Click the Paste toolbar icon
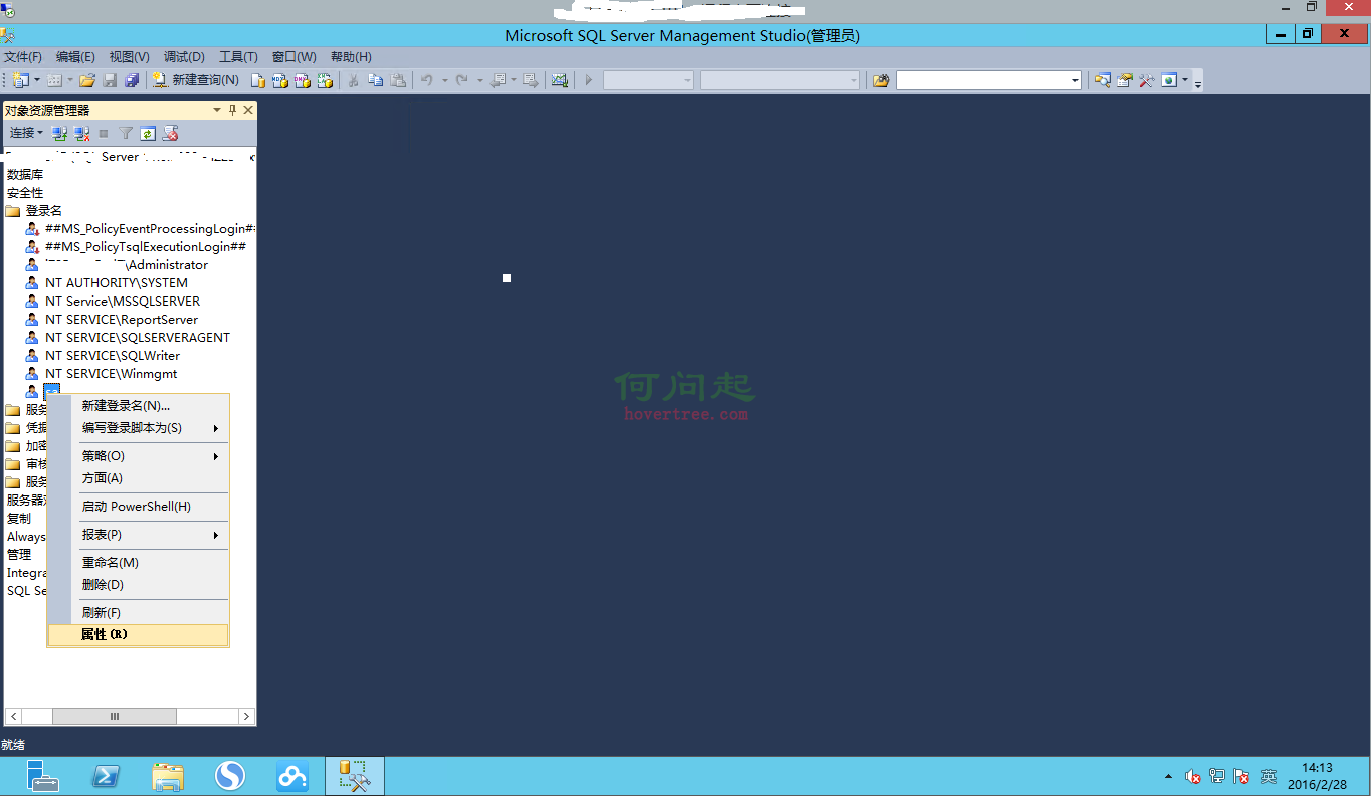Viewport: 1371px width, 796px height. [x=398, y=80]
